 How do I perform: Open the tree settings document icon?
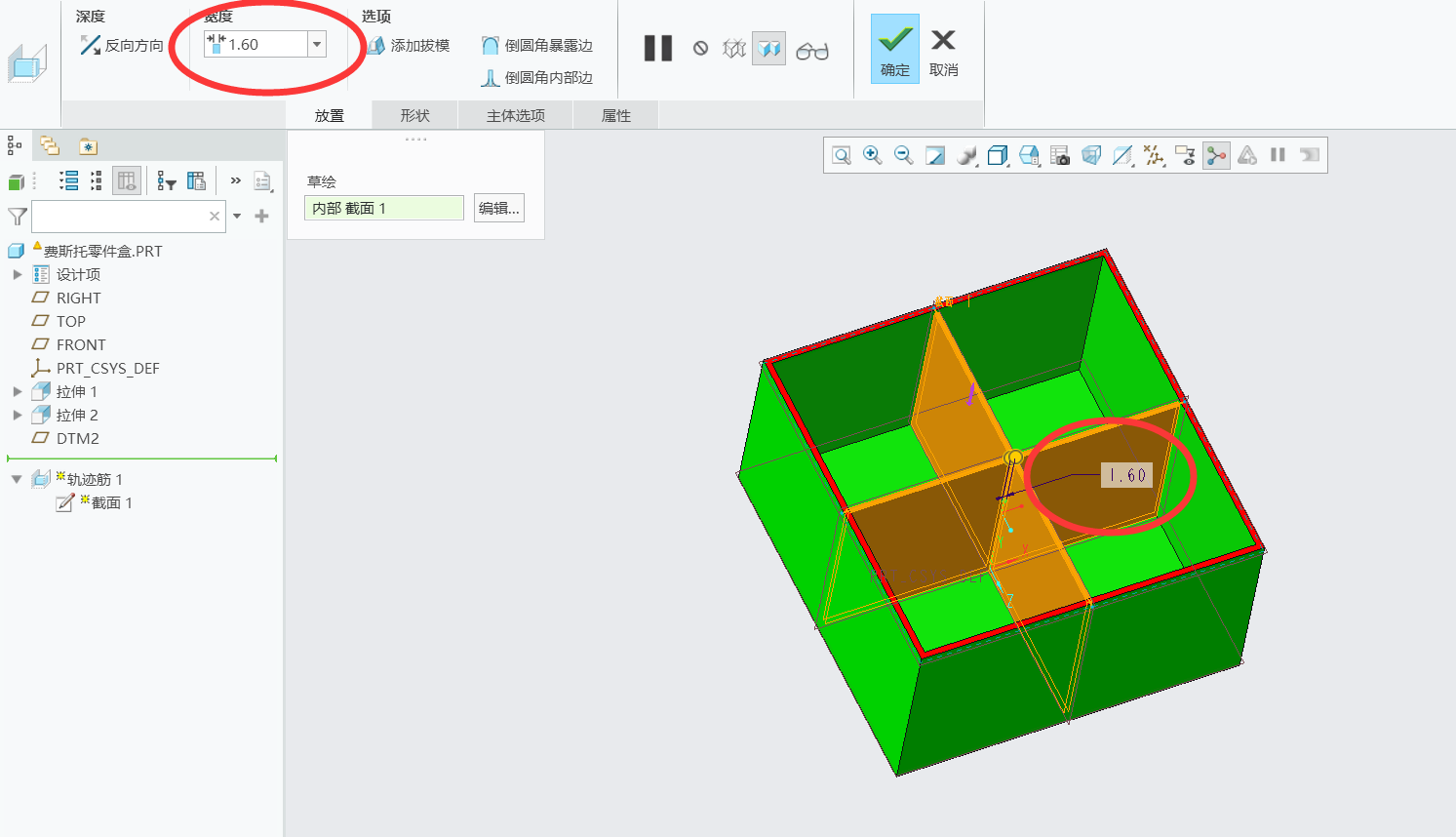pyautogui.click(x=262, y=180)
